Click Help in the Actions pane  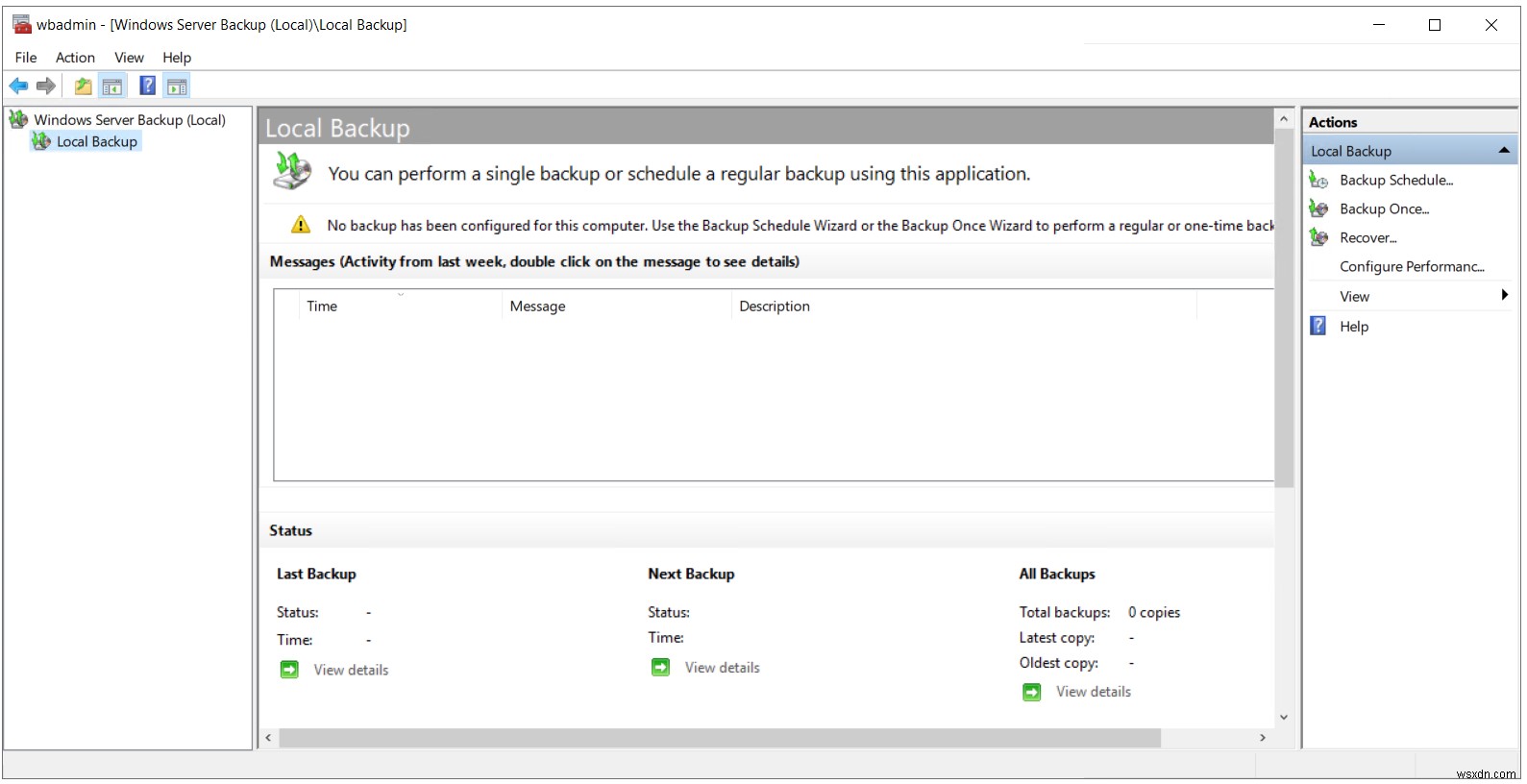[x=1354, y=327]
